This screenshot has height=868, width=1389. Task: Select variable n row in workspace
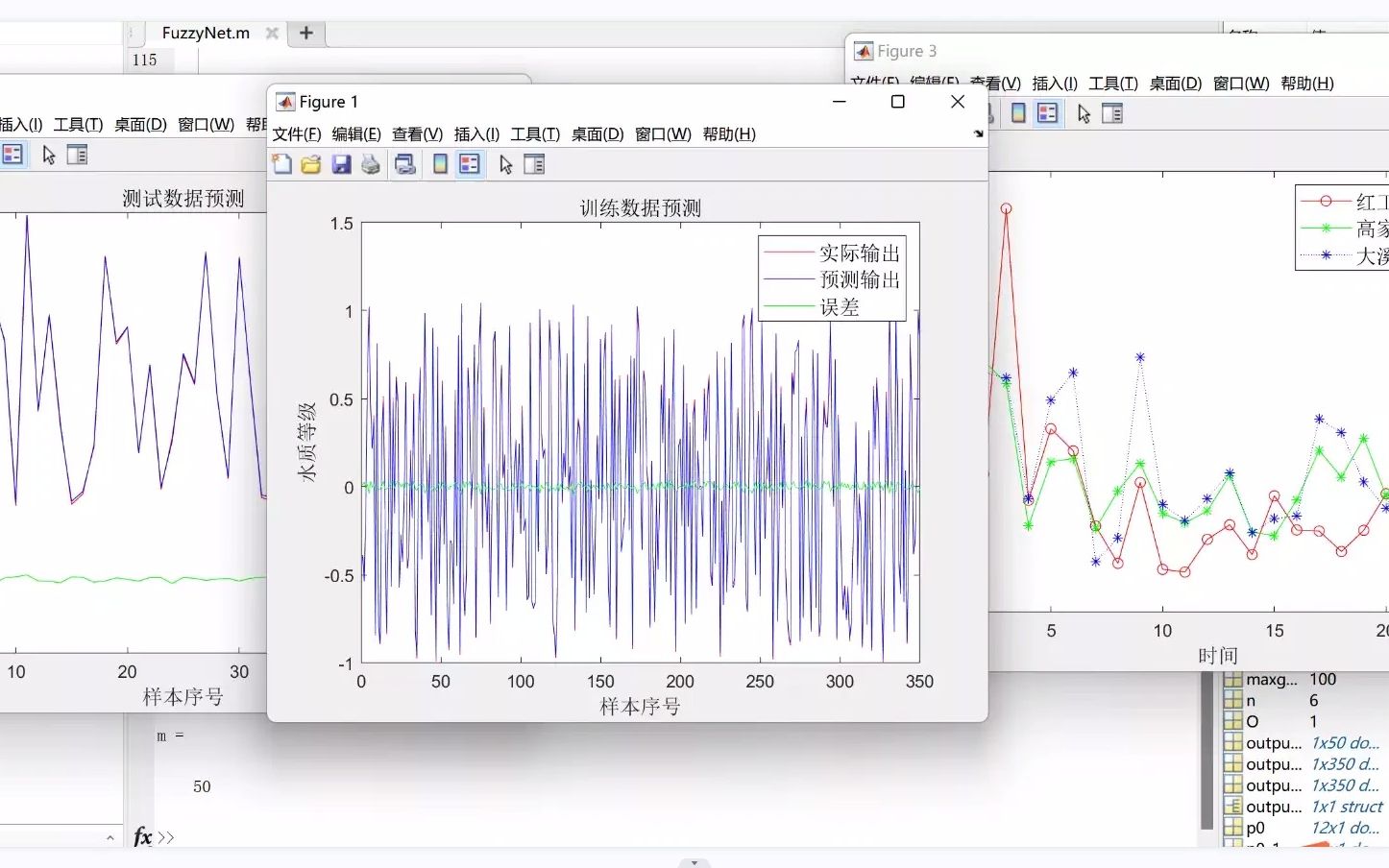[x=1305, y=700]
